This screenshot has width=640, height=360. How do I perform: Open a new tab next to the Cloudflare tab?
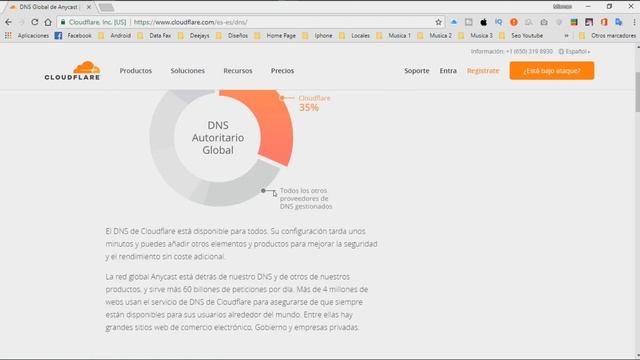pos(106,7)
